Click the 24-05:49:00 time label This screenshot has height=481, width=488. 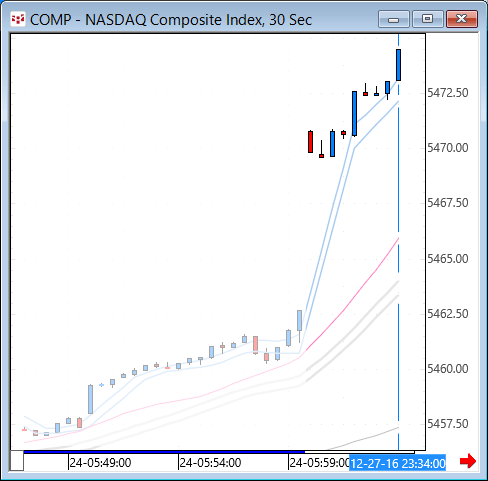(100, 463)
